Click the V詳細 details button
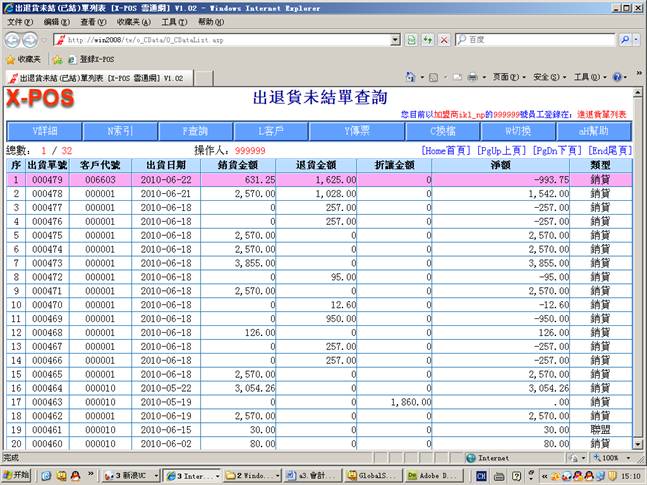This screenshot has height=485, width=647. pos(45,131)
